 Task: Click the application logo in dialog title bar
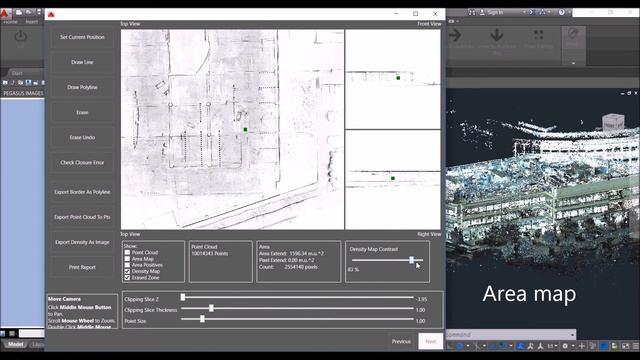[x=51, y=14]
